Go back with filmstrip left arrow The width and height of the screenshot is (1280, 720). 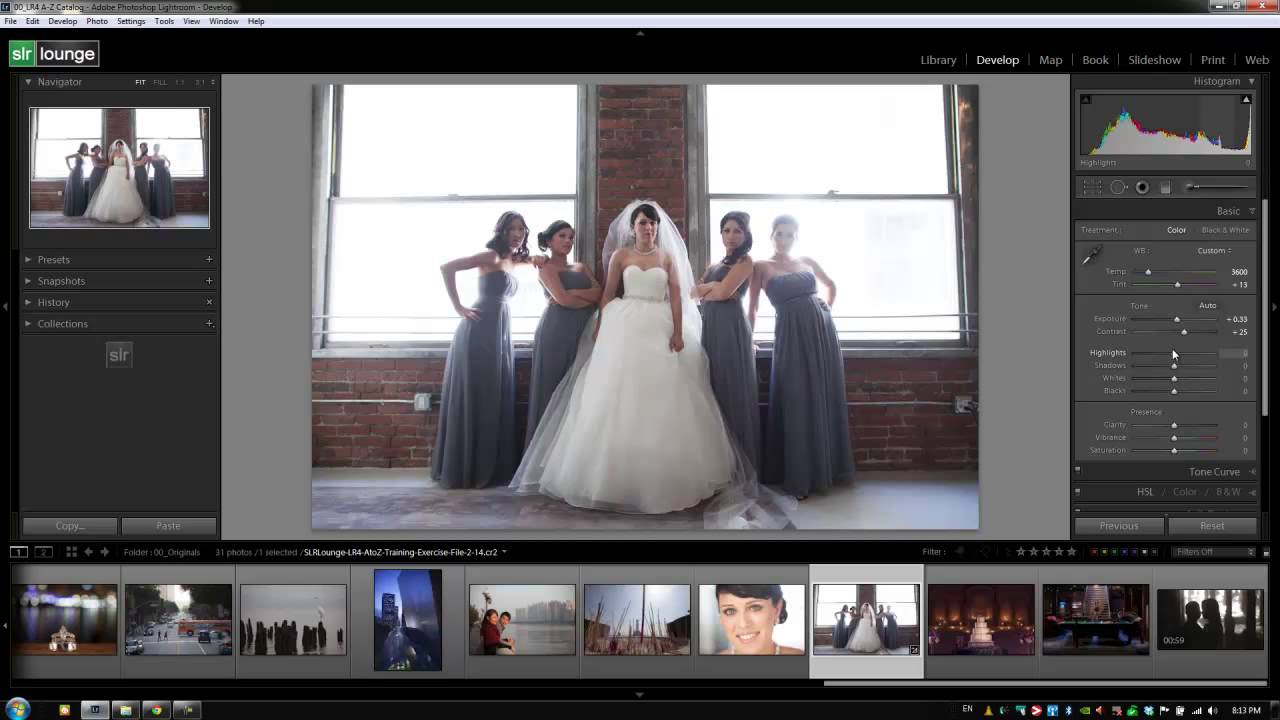coord(89,552)
